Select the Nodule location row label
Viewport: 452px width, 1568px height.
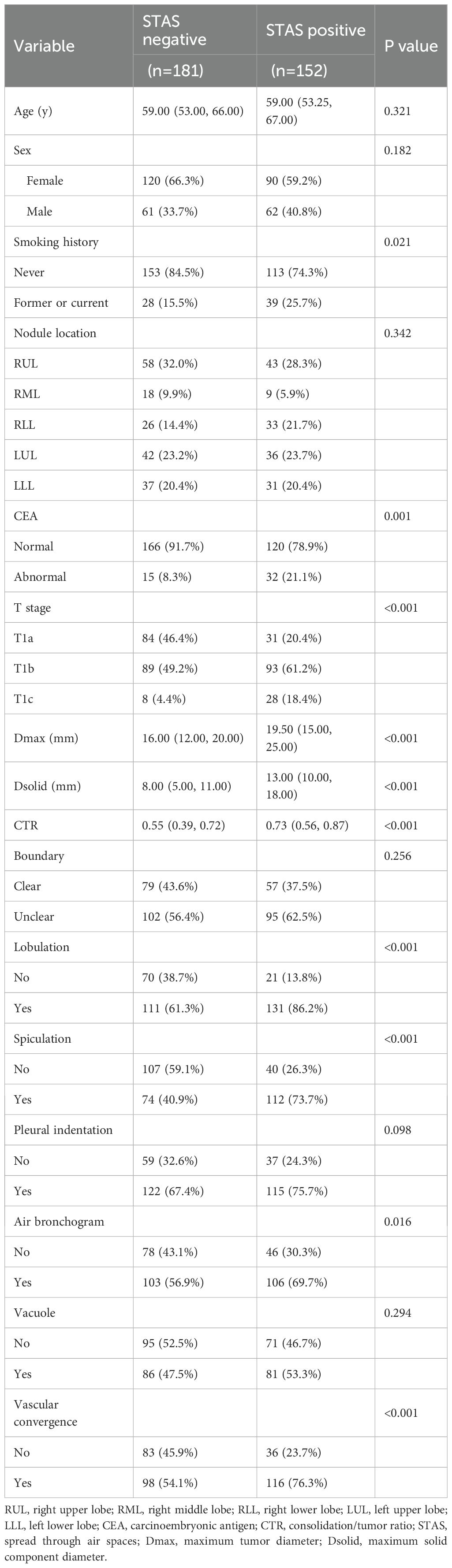click(55, 333)
